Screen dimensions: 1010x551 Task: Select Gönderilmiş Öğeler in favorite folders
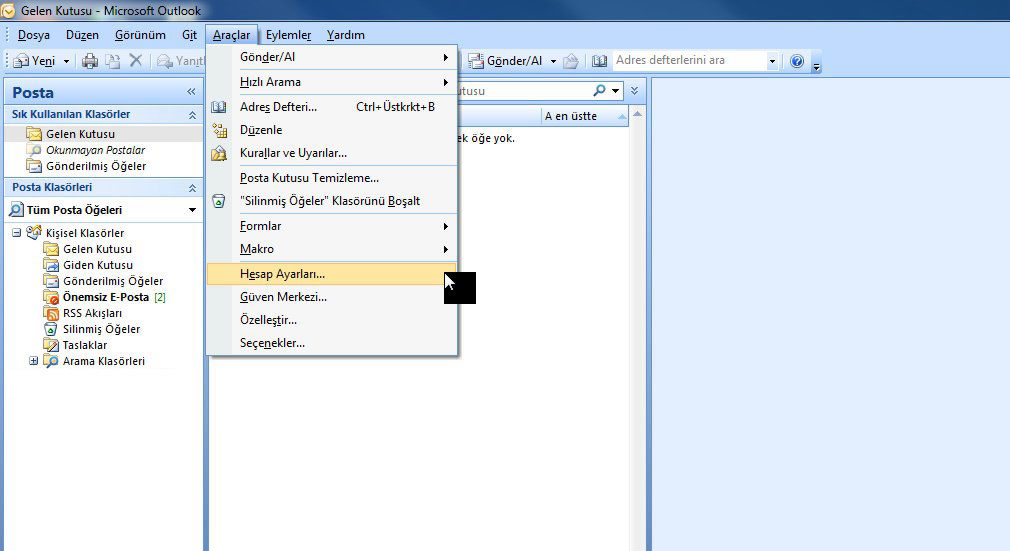[95, 166]
